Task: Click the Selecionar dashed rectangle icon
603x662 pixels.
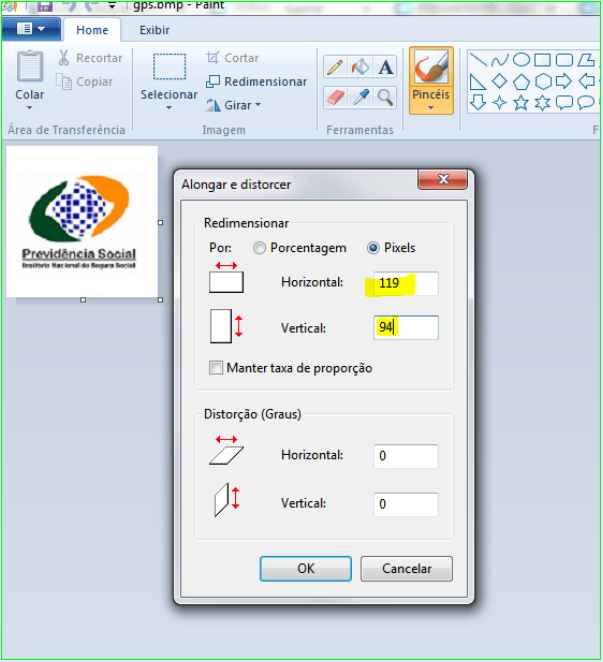Action: [169, 67]
